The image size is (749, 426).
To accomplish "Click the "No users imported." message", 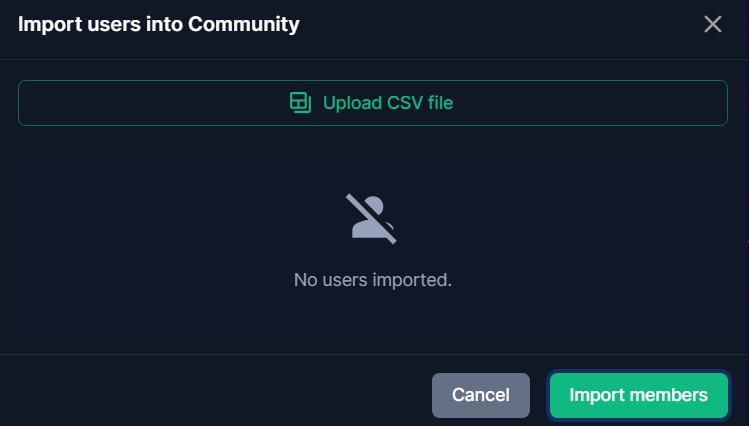I will [373, 280].
